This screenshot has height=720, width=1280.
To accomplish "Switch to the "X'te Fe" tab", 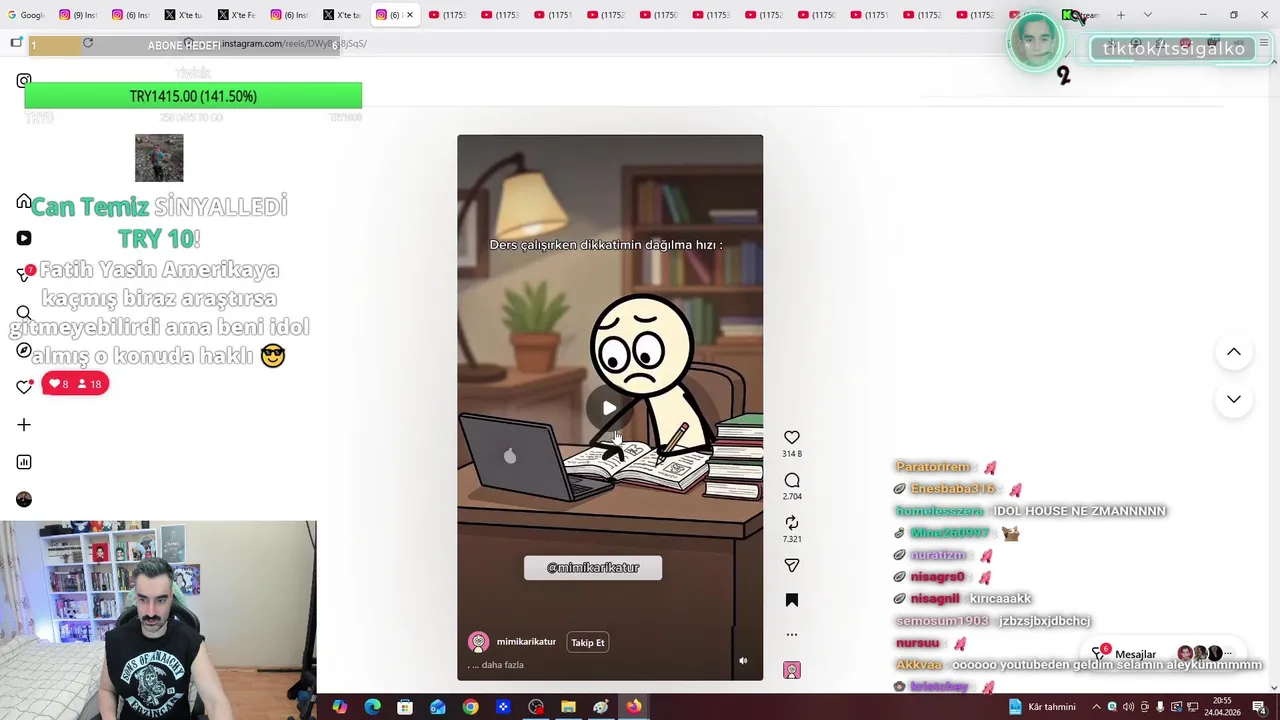I will point(237,15).
